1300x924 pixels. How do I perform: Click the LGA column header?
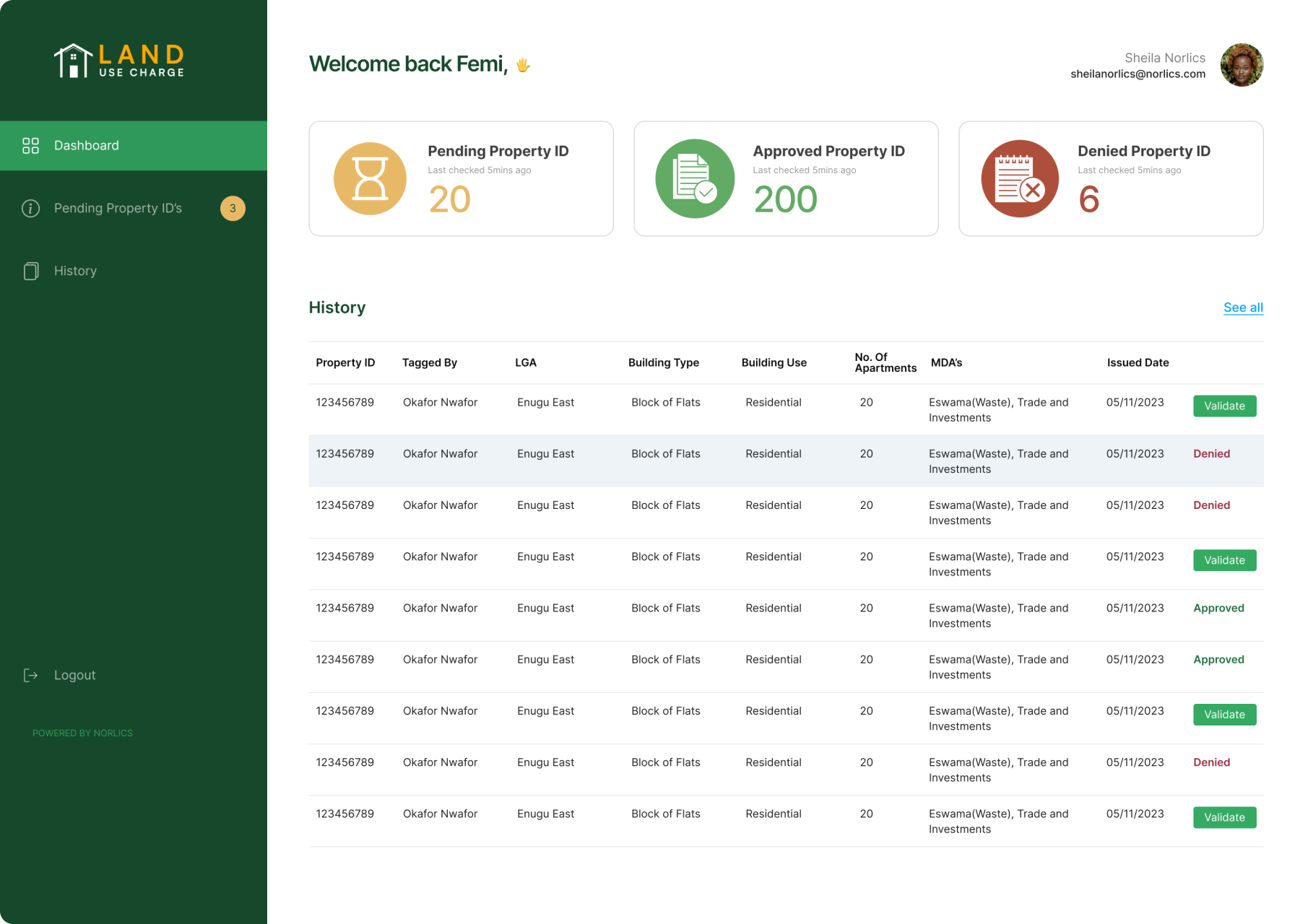(x=526, y=362)
